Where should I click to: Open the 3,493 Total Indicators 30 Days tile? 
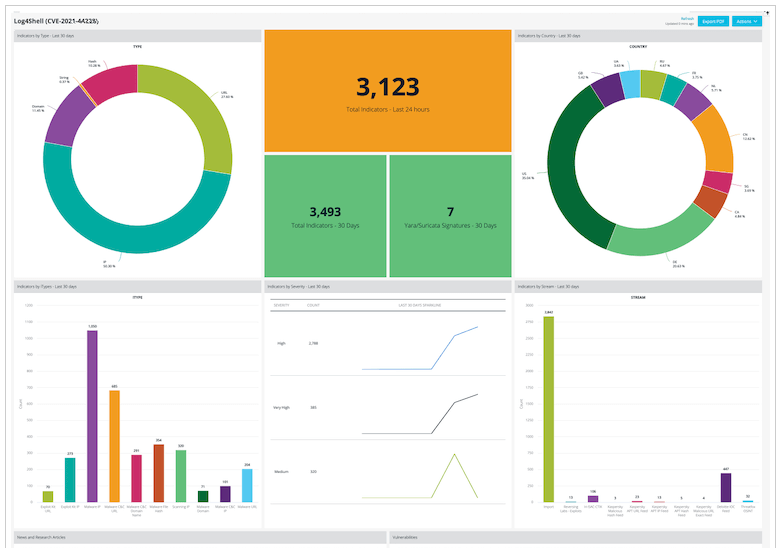[x=325, y=216]
